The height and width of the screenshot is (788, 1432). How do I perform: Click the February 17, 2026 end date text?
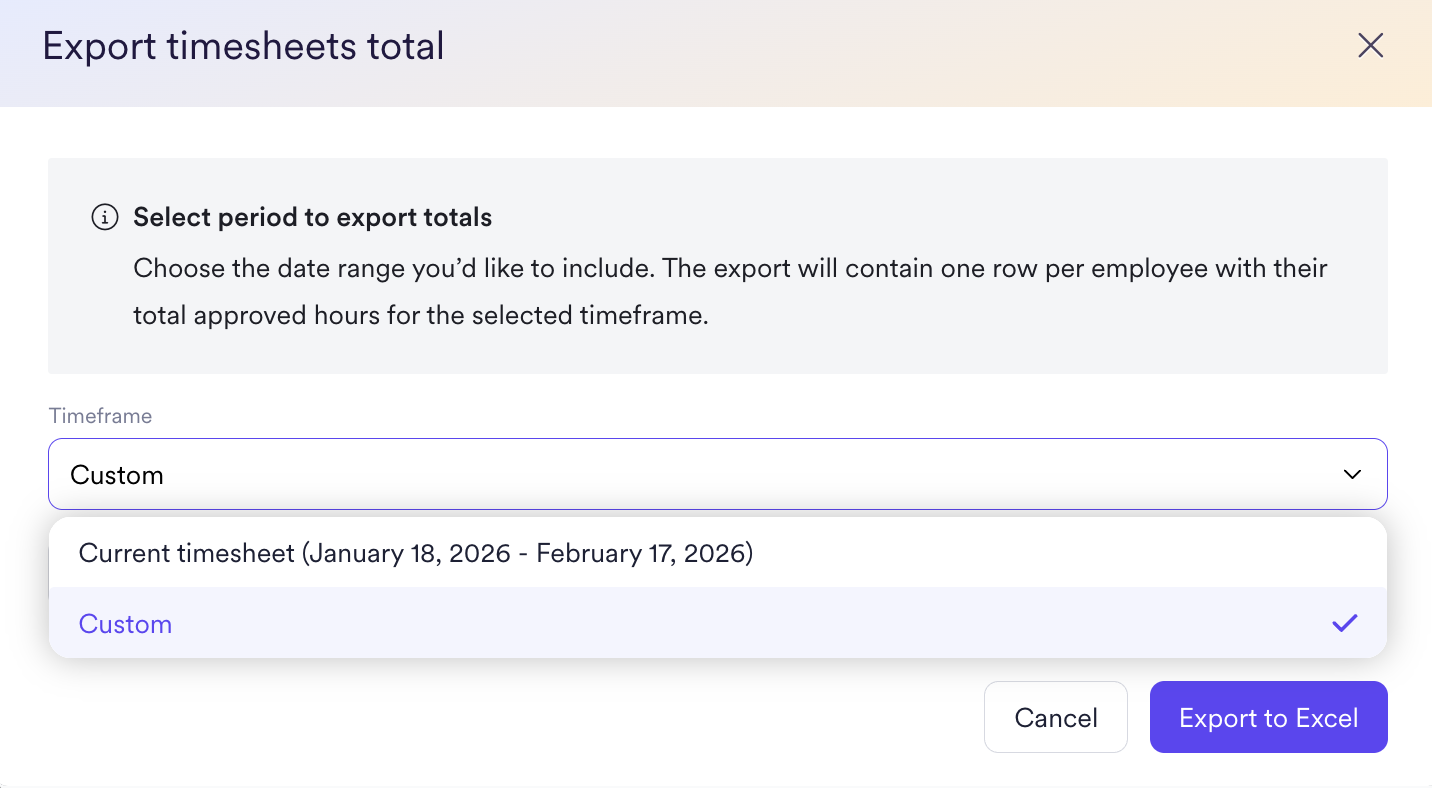(640, 553)
